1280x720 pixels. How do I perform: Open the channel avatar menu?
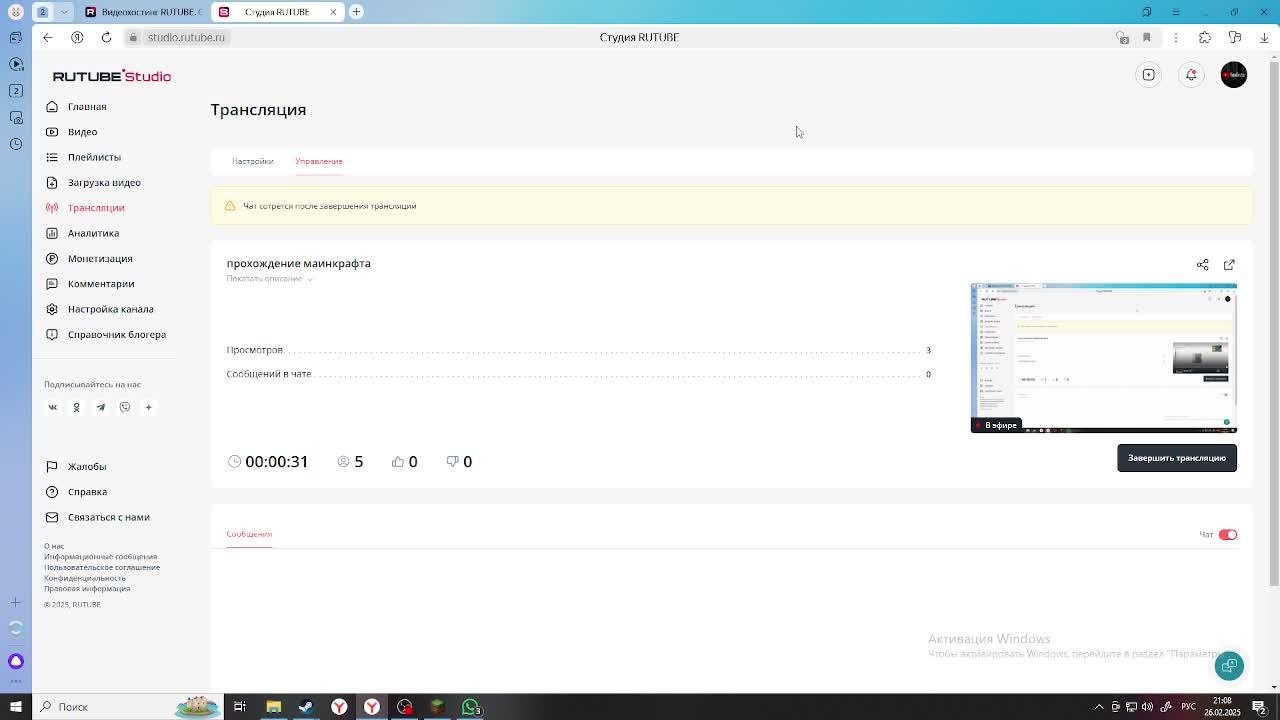1234,75
